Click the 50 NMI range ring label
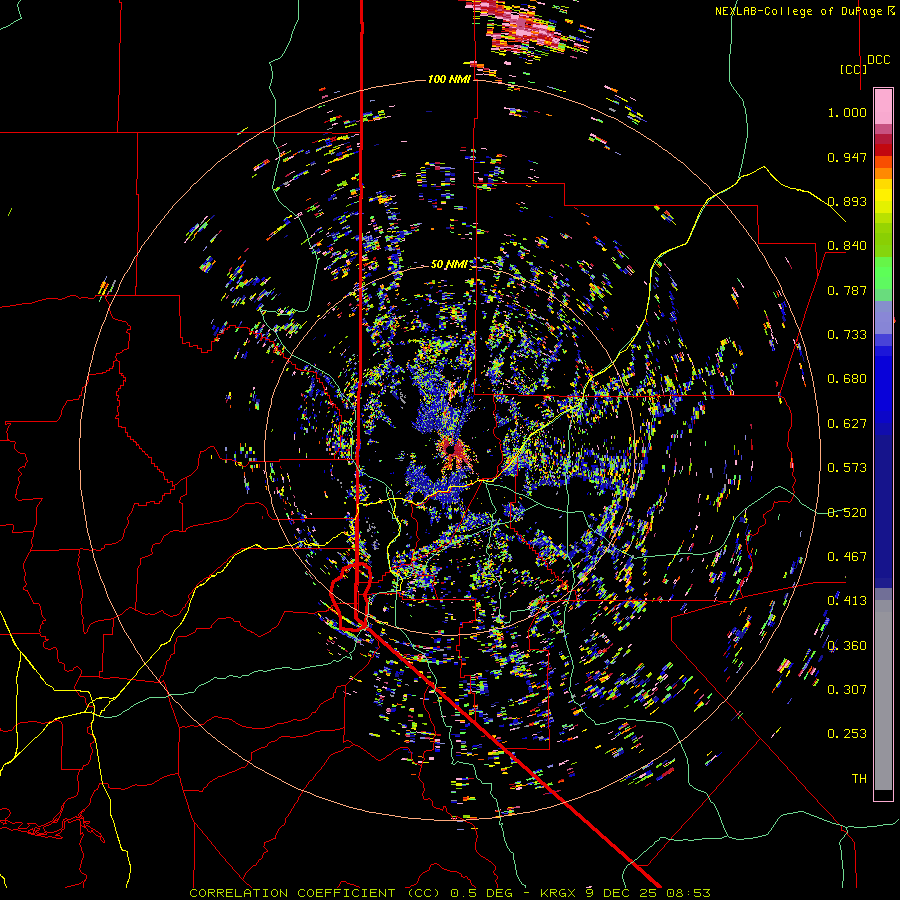 (x=449, y=264)
